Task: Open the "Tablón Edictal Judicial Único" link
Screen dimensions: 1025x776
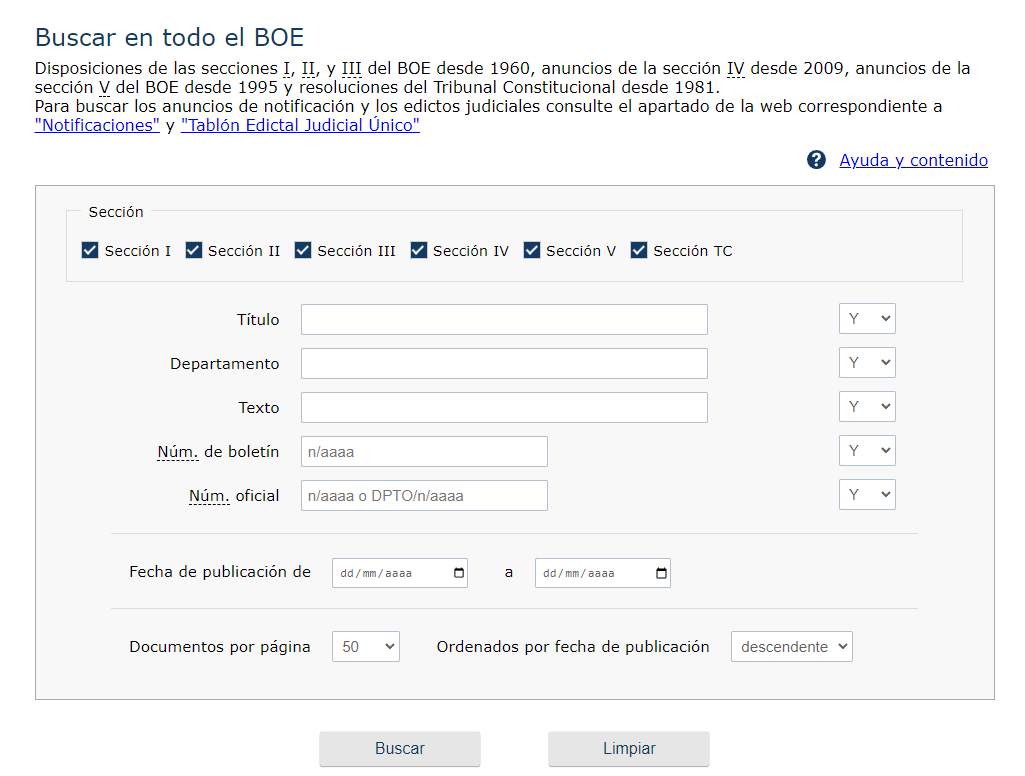Action: tap(300, 125)
